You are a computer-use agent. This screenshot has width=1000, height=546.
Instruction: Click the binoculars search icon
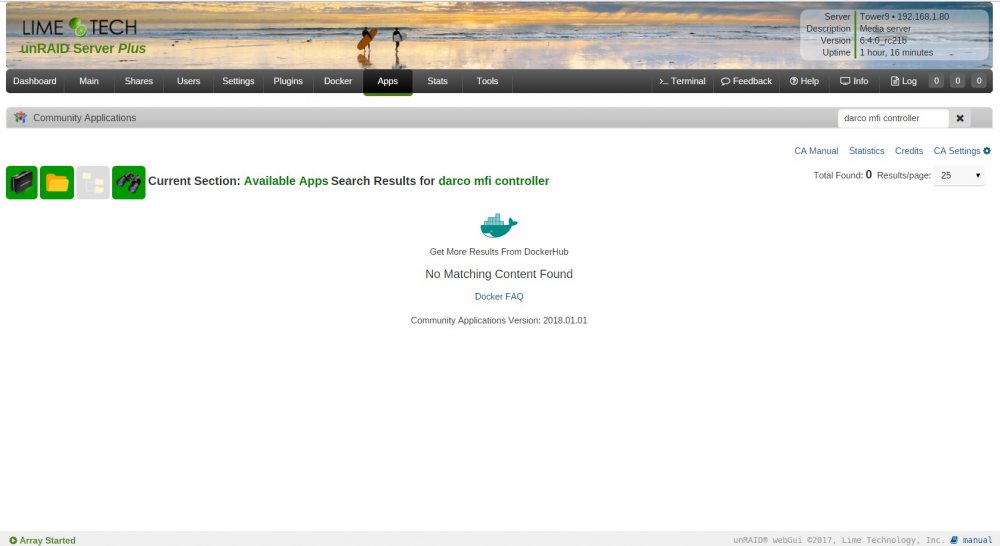[x=129, y=182]
